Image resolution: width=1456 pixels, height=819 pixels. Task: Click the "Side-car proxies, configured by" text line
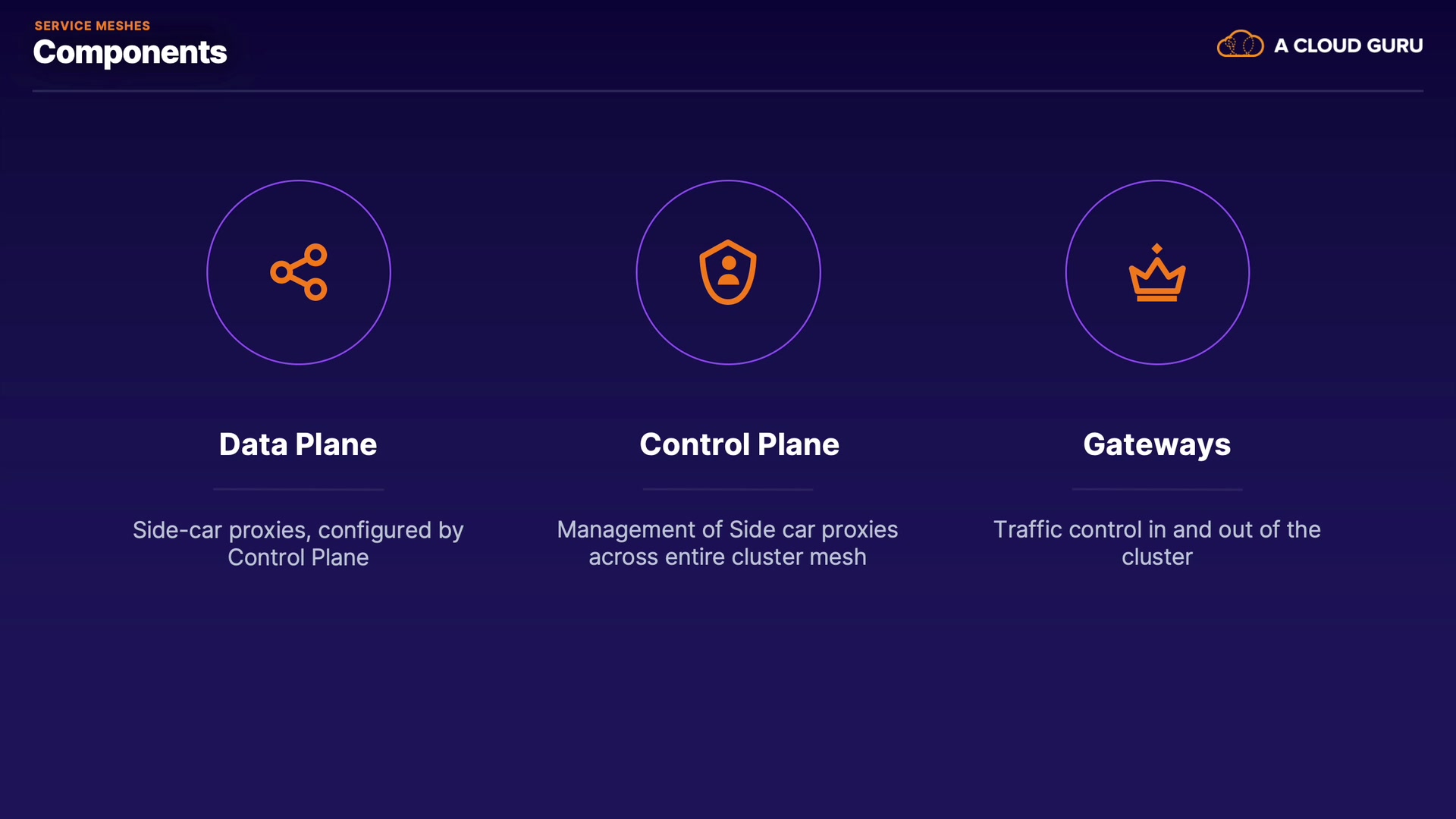pyautogui.click(x=298, y=529)
